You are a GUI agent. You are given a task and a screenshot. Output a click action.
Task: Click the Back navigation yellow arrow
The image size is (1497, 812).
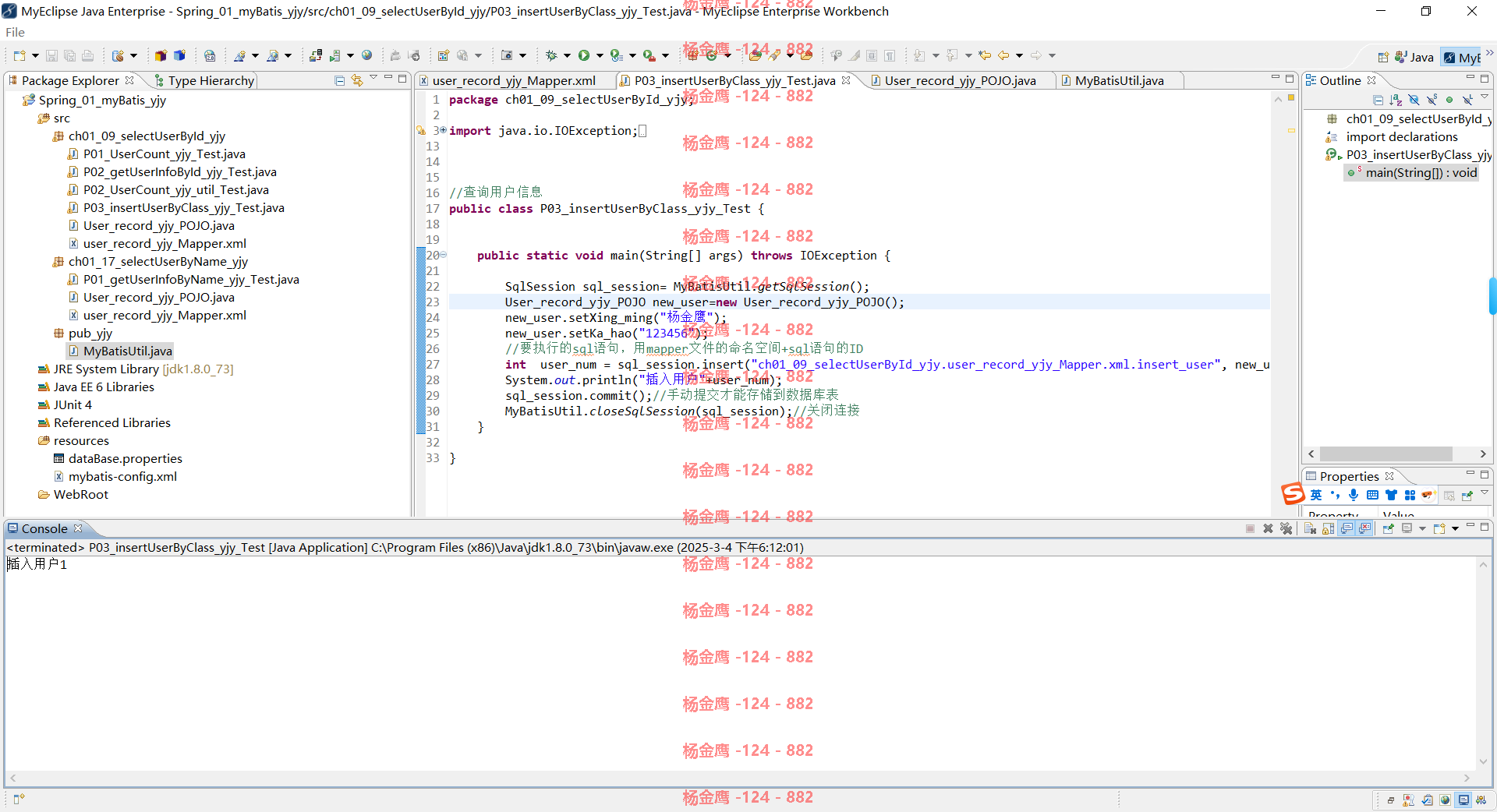pyautogui.click(x=1003, y=55)
